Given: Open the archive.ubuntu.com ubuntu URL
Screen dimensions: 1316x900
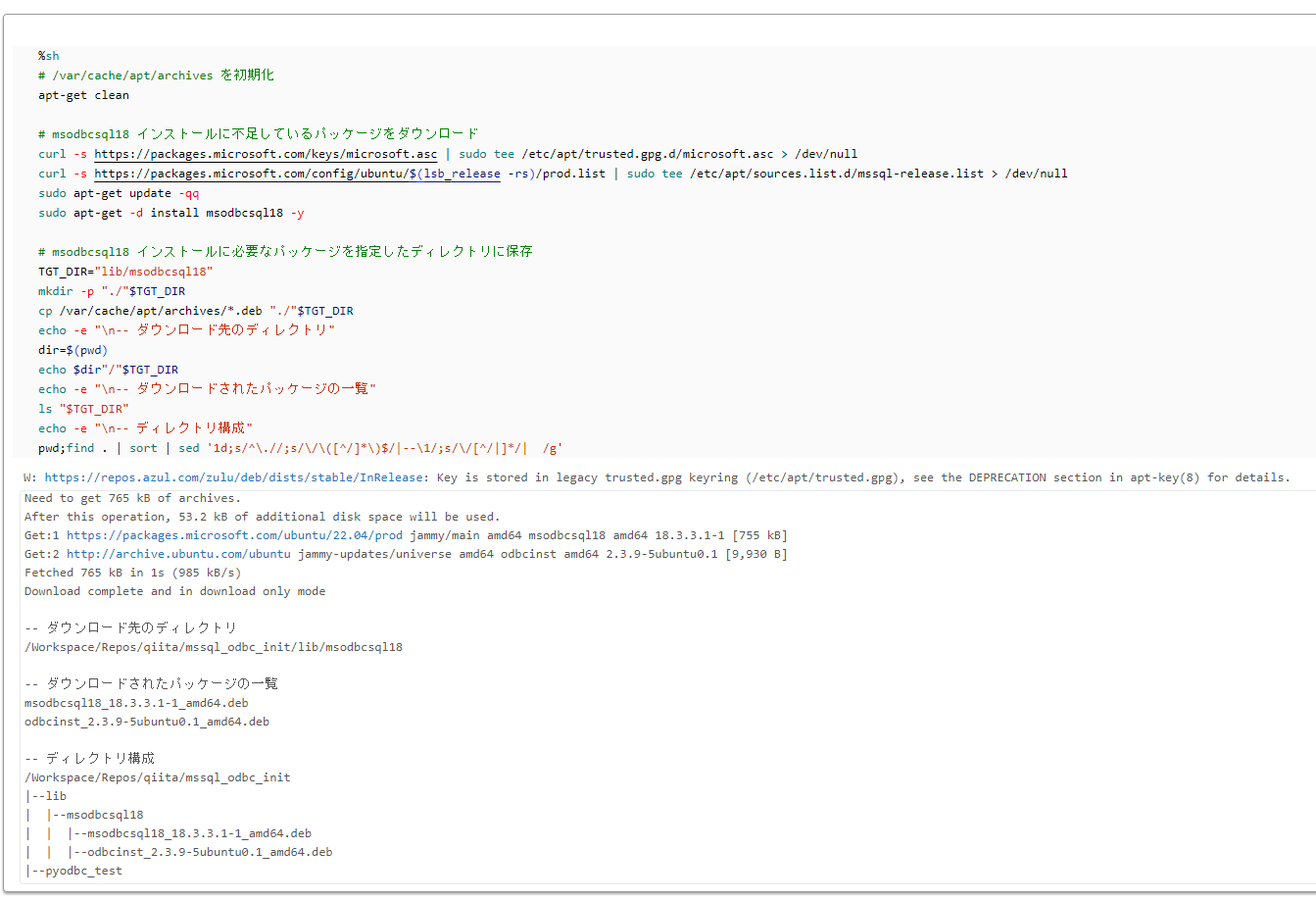Looking at the screenshot, I should pos(178,554).
